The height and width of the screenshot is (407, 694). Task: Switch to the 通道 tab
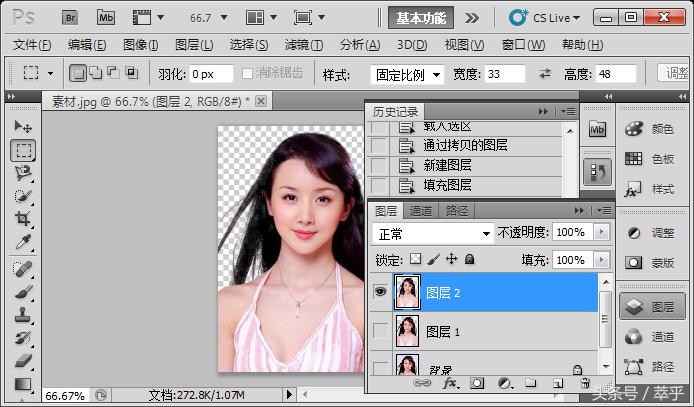[420, 211]
